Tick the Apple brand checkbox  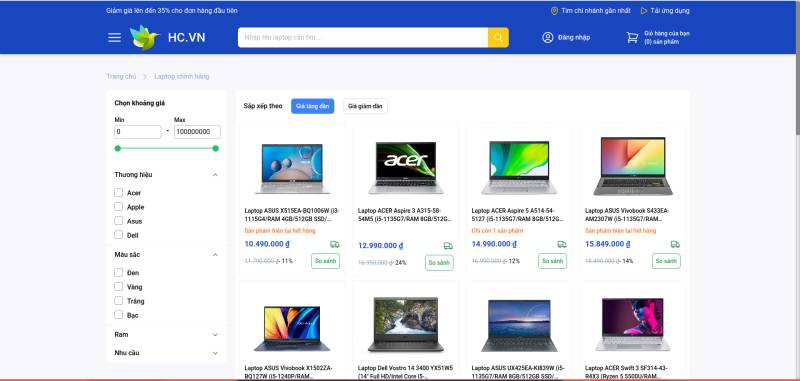[x=118, y=207]
